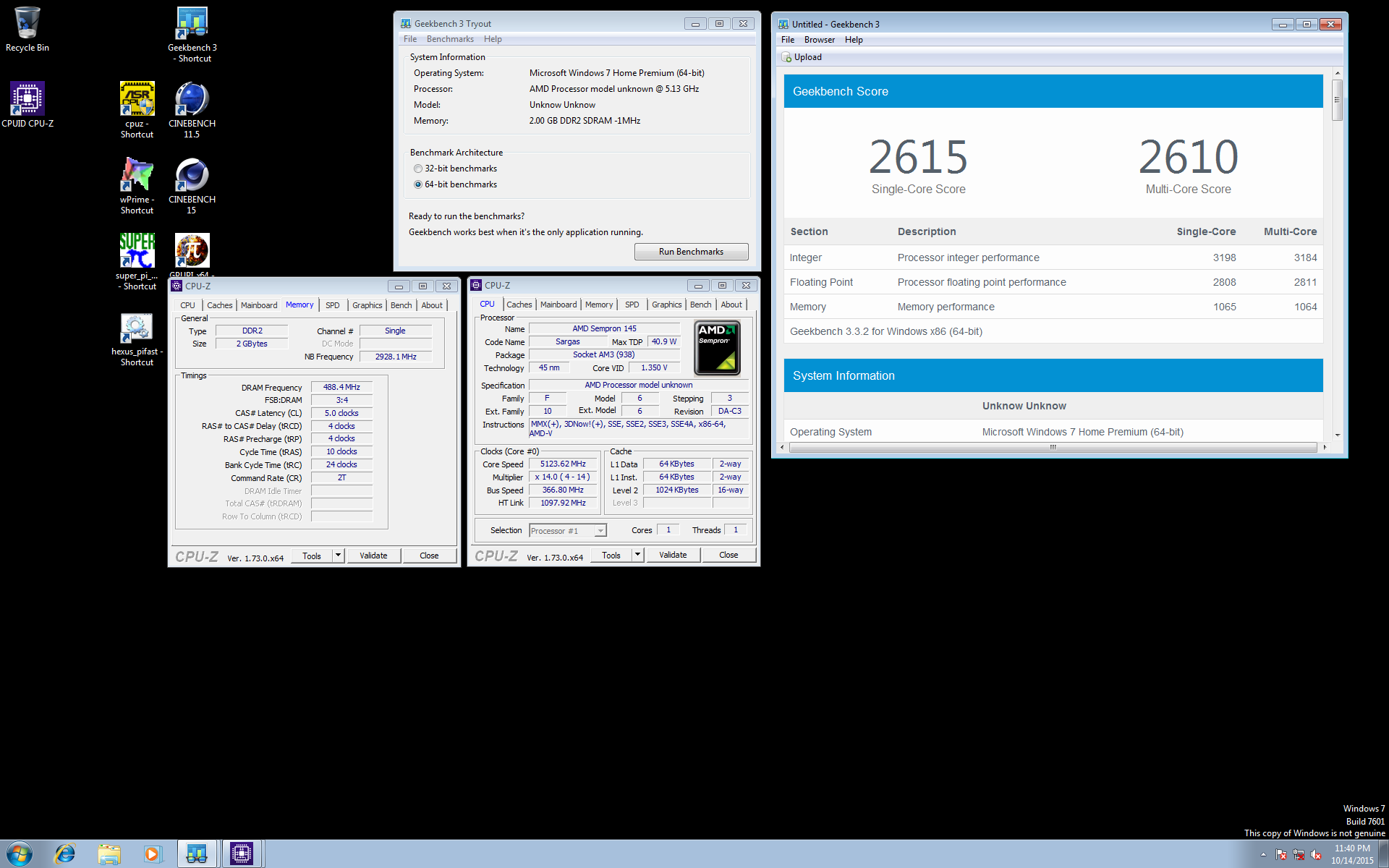Image resolution: width=1389 pixels, height=868 pixels.
Task: Open File menu in Geekbench 3 Tryout
Action: pyautogui.click(x=410, y=39)
